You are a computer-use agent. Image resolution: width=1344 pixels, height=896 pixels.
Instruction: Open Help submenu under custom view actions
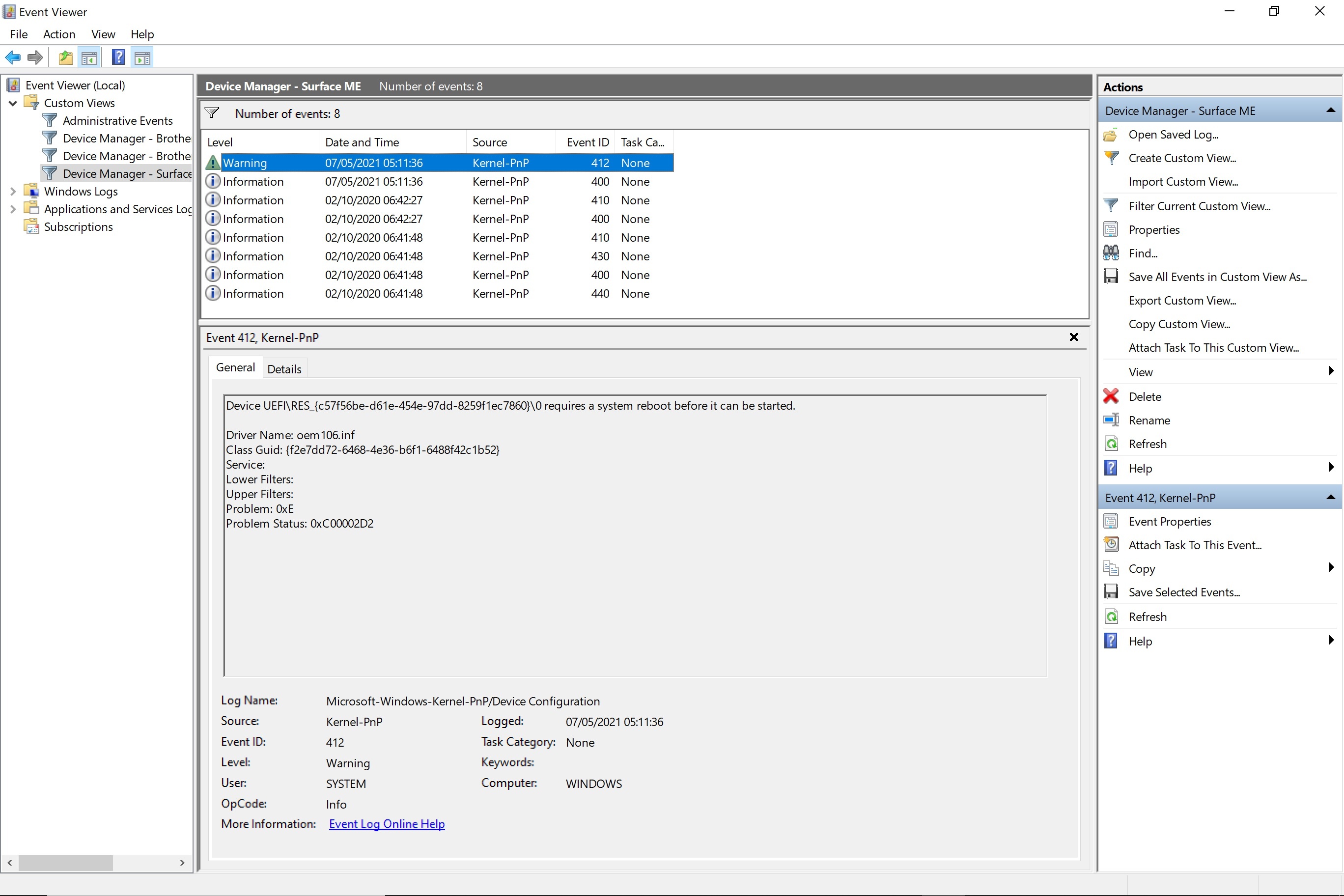pyautogui.click(x=1331, y=468)
